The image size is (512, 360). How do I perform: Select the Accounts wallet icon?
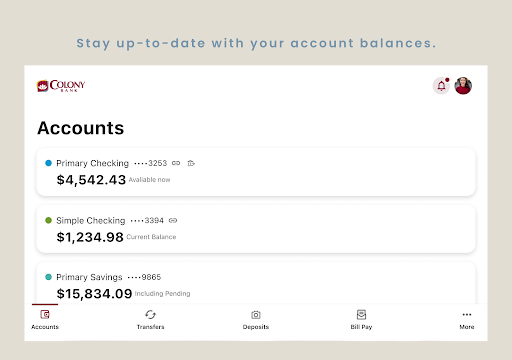45,314
